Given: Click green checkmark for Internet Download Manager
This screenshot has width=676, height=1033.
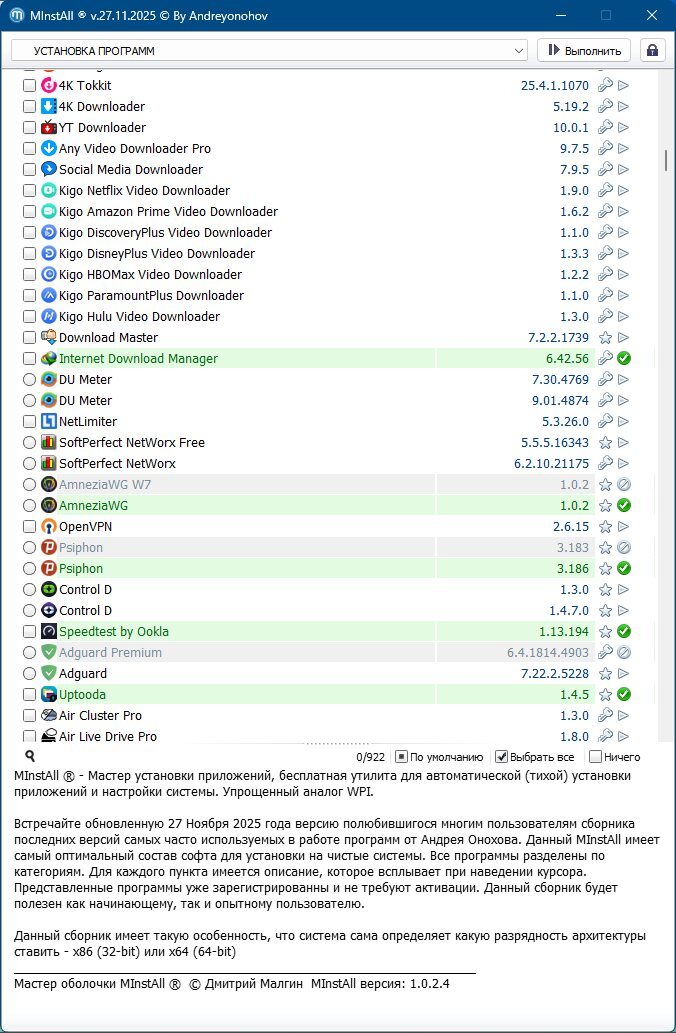Looking at the screenshot, I should 623,359.
